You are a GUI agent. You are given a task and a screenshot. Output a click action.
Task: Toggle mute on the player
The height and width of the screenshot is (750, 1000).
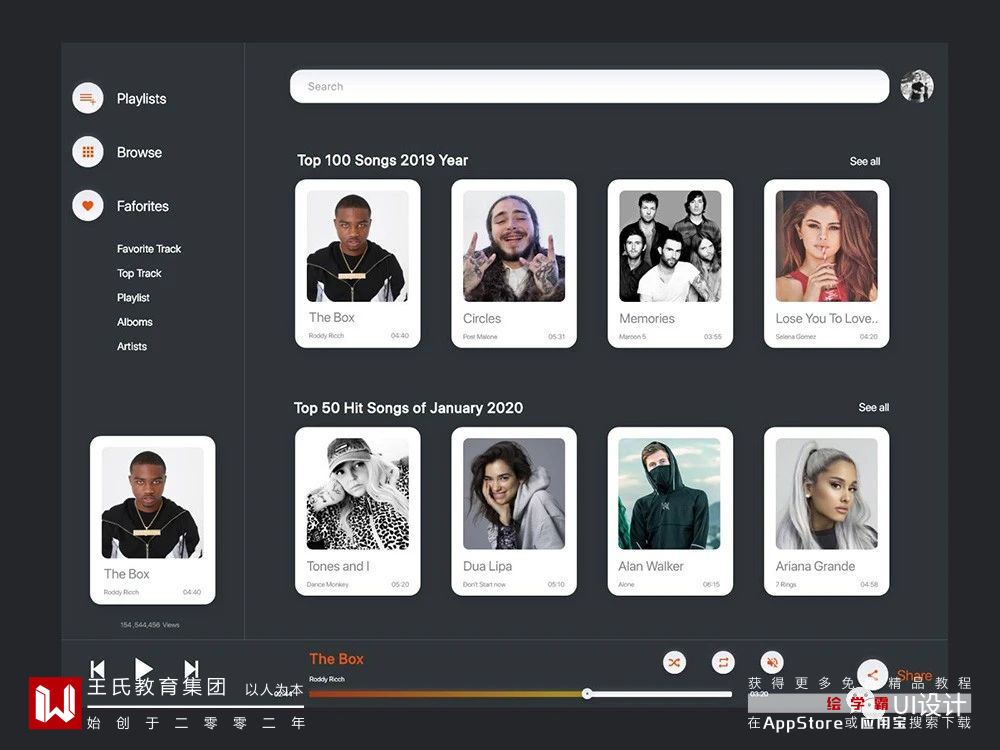click(x=772, y=662)
